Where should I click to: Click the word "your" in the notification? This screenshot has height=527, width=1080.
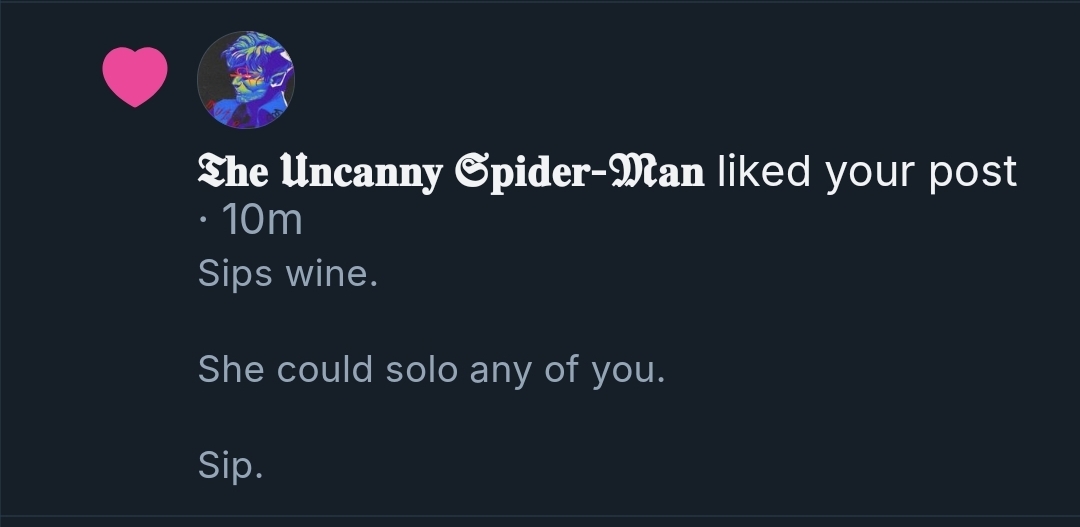tap(866, 172)
